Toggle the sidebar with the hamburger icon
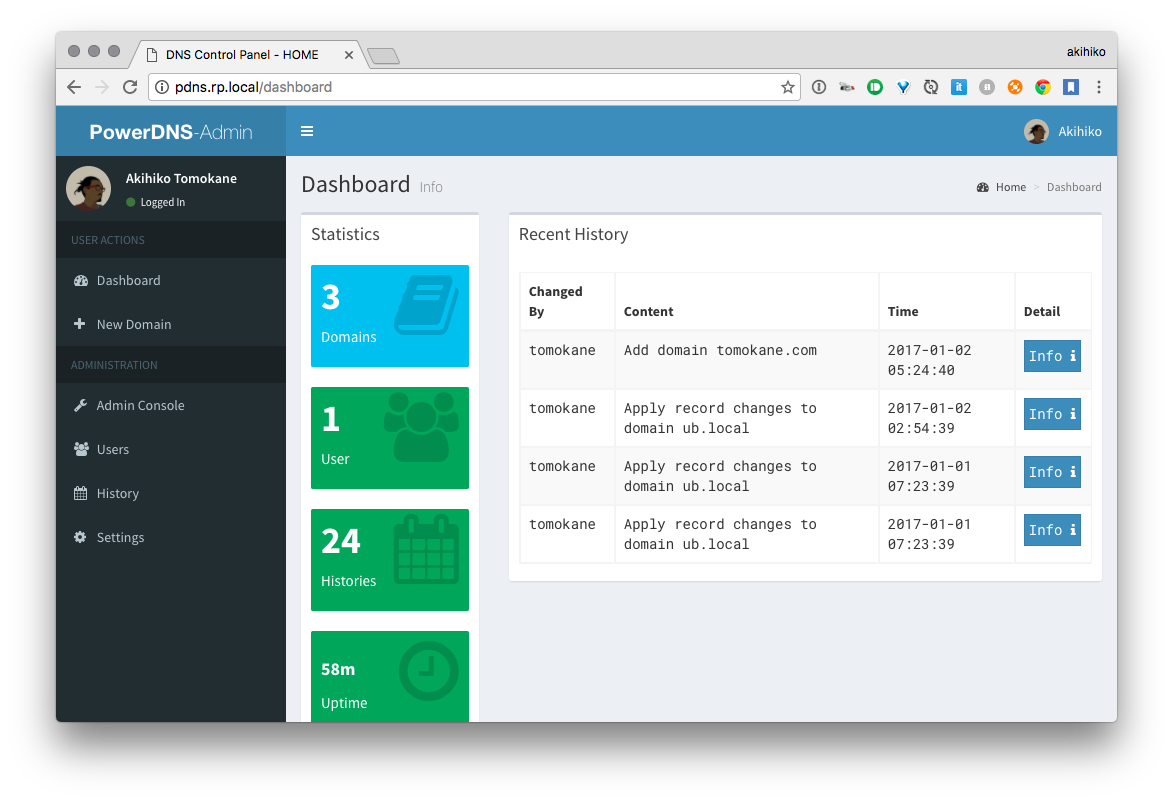The image size is (1173, 802). coord(307,130)
